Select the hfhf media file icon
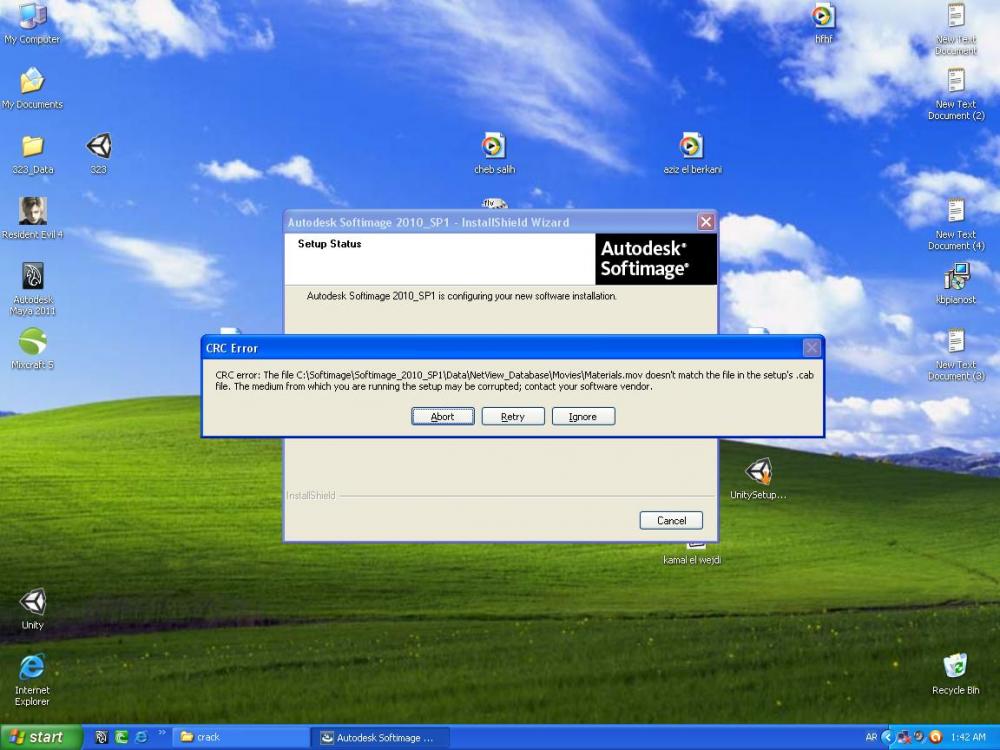 (823, 24)
